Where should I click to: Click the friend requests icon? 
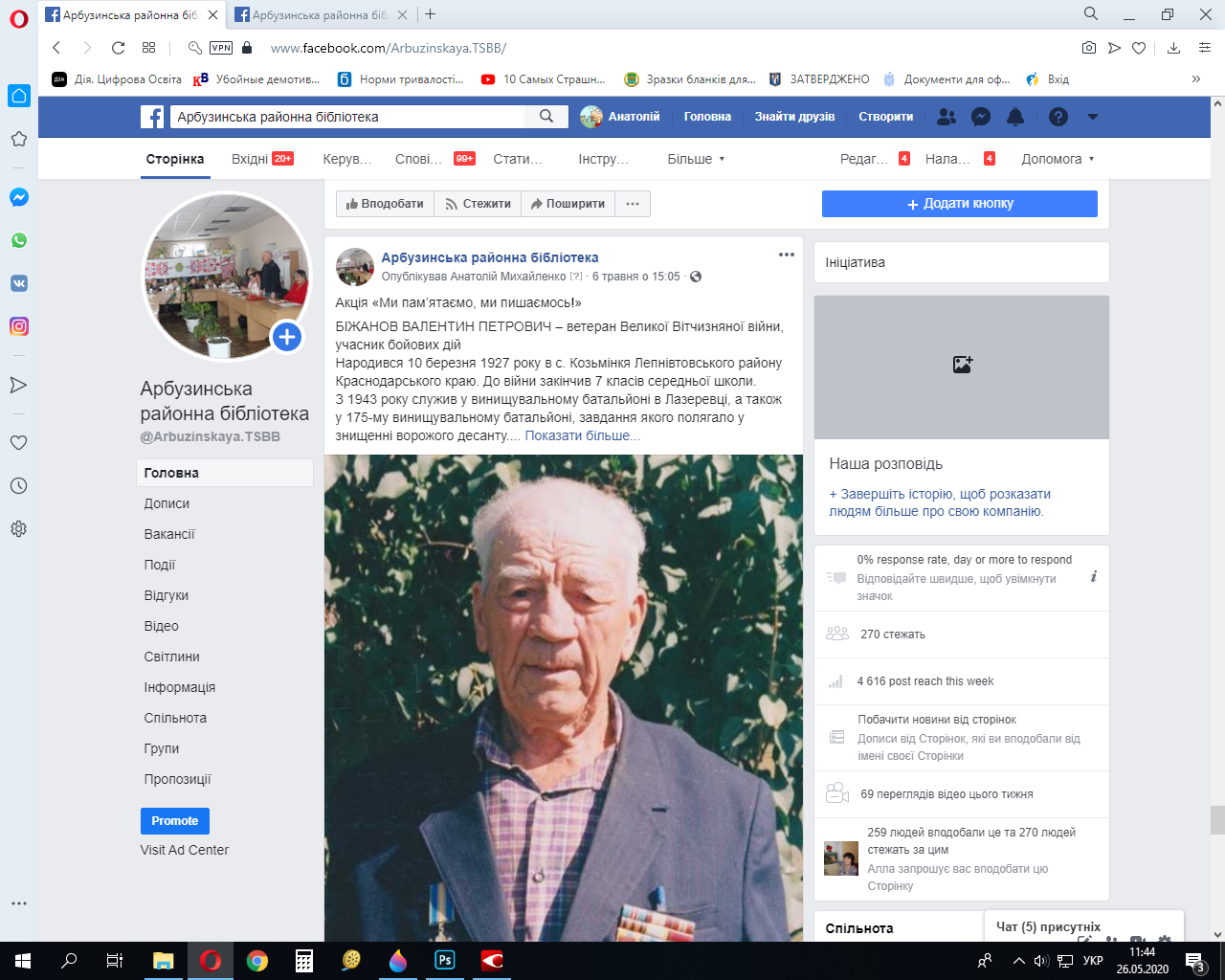(947, 117)
